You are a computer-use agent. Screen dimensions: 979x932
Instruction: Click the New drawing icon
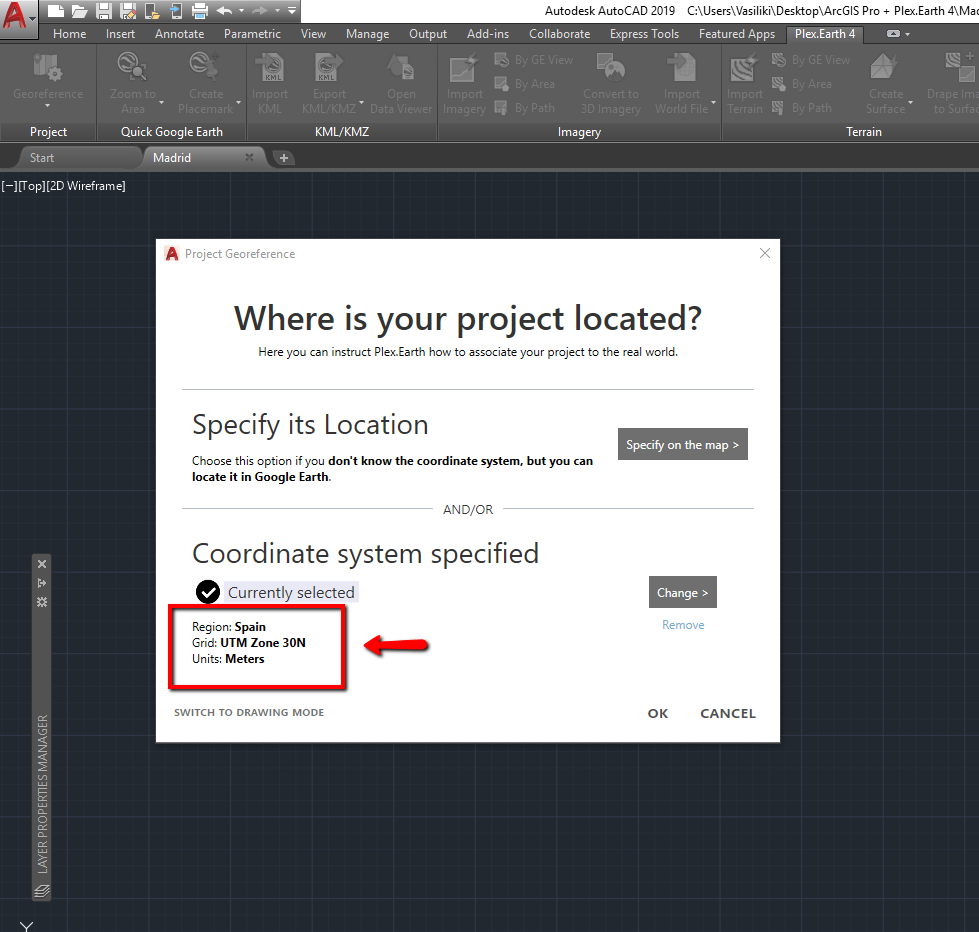pos(56,11)
